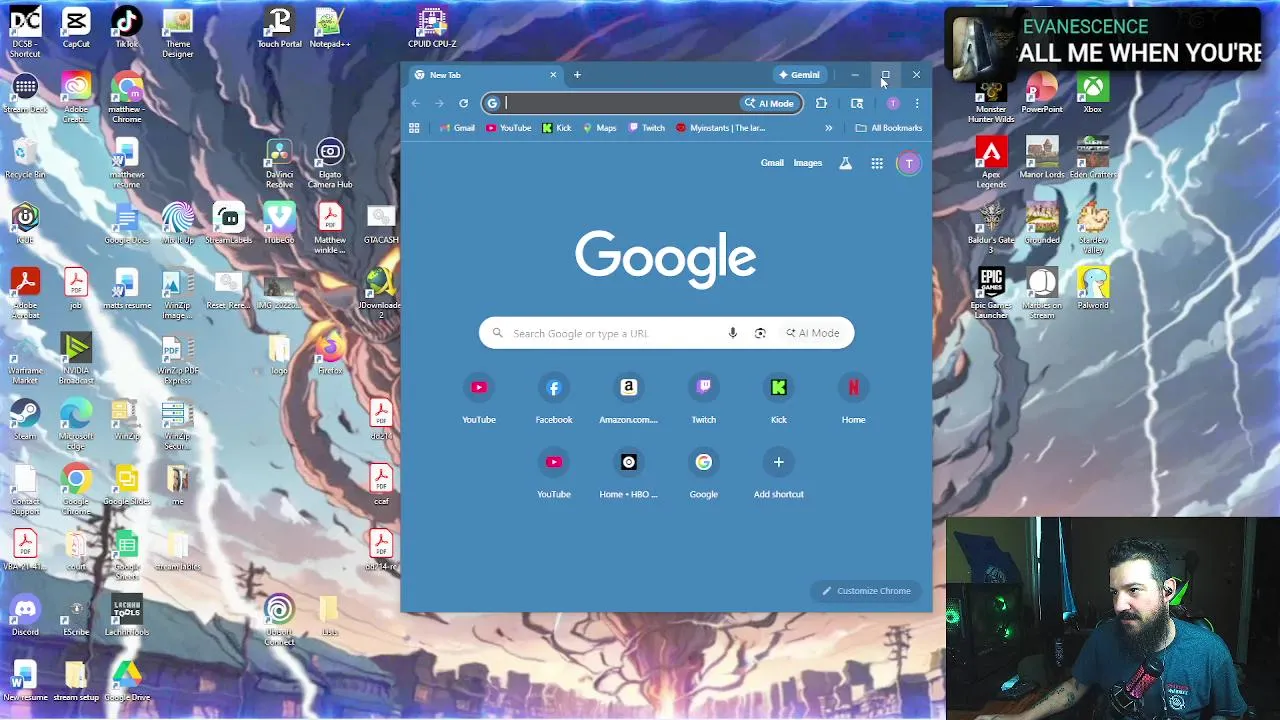The height and width of the screenshot is (720, 1280).
Task: Open Kick bookmark in bookmarks bar
Action: point(557,128)
